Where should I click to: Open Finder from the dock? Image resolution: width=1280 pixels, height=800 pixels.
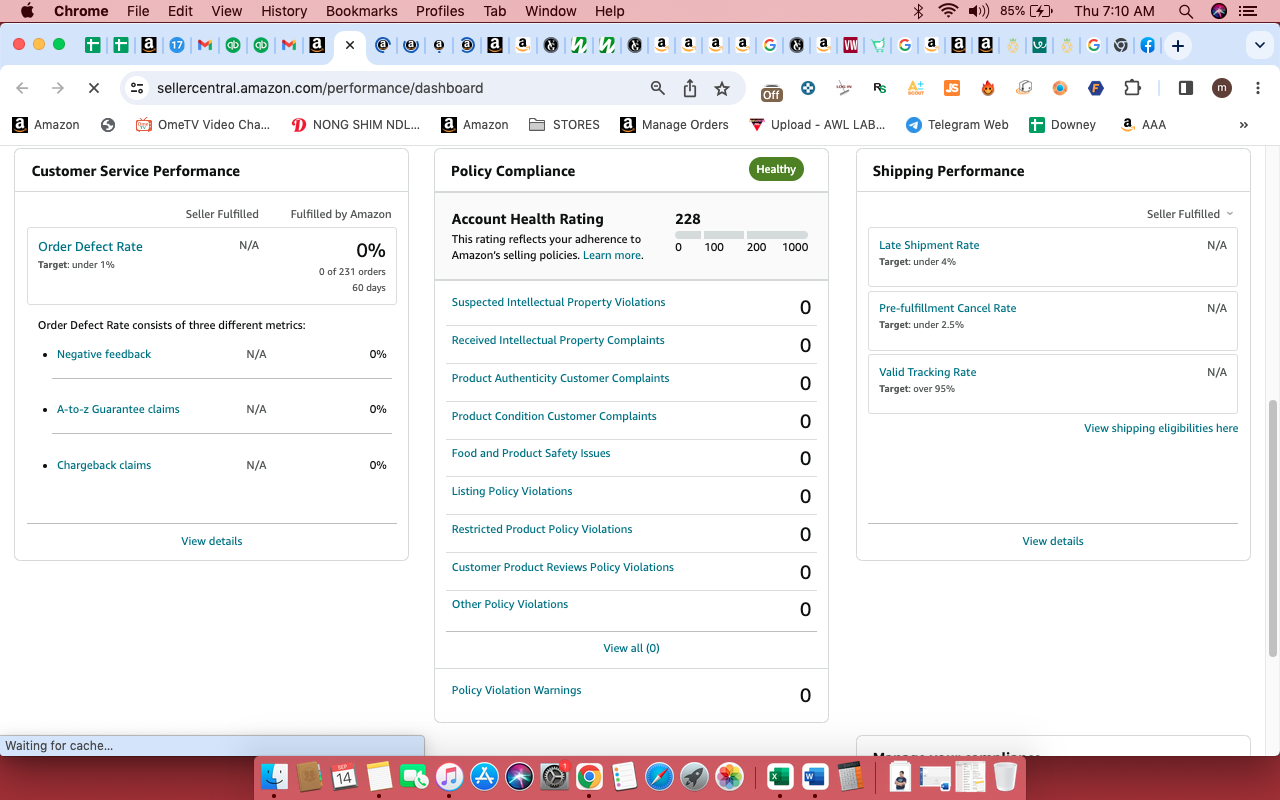tap(274, 776)
